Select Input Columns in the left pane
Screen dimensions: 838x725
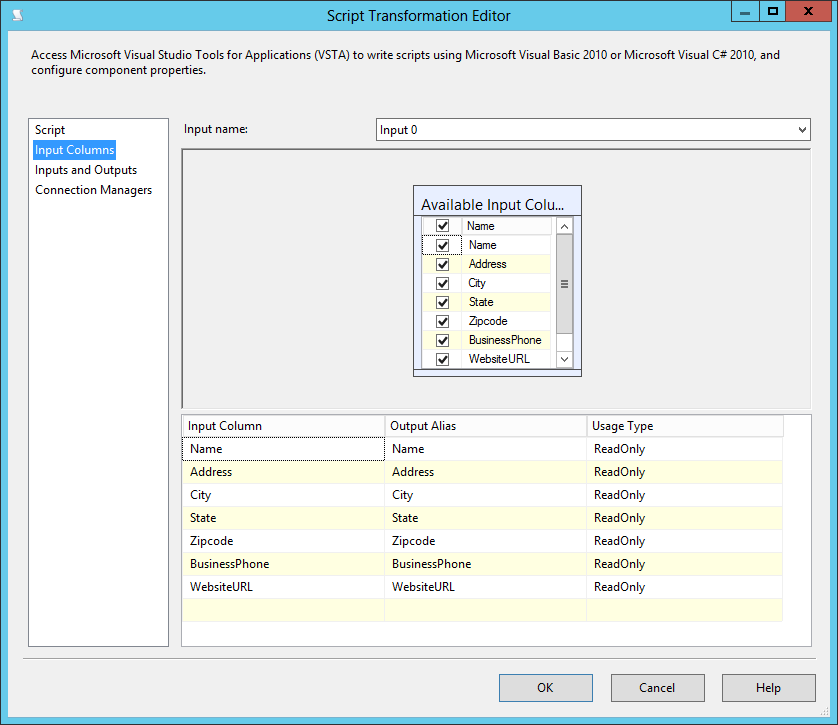click(x=74, y=149)
